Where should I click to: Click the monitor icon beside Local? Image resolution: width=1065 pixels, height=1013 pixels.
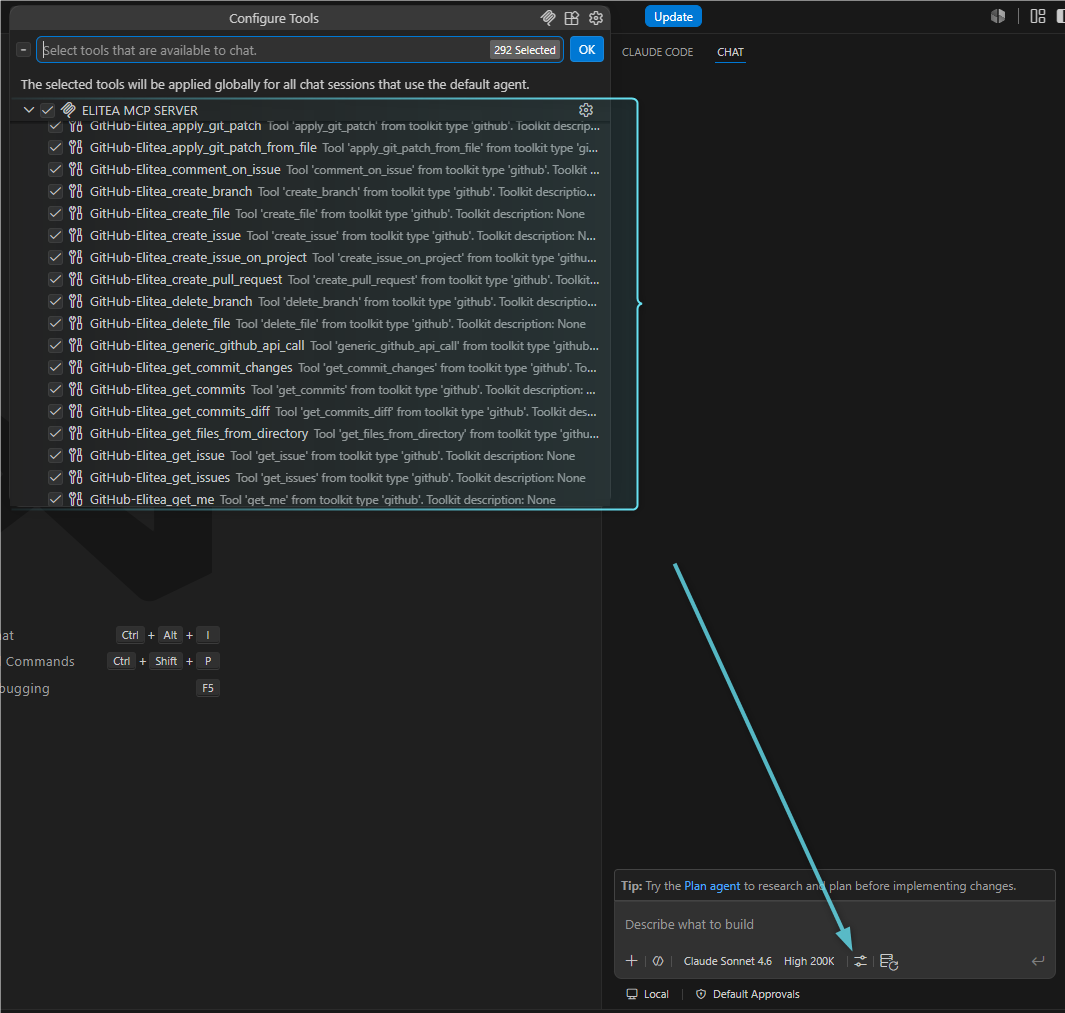pyautogui.click(x=632, y=994)
